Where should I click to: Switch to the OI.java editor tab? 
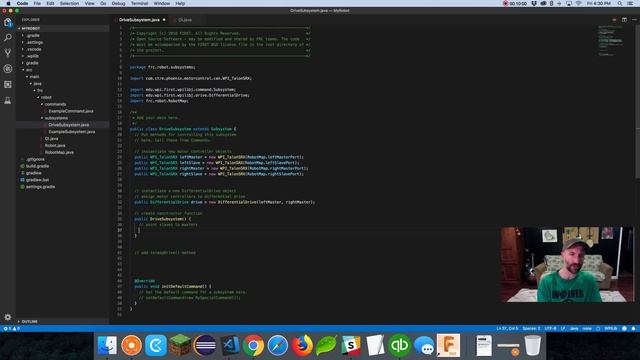coord(184,20)
